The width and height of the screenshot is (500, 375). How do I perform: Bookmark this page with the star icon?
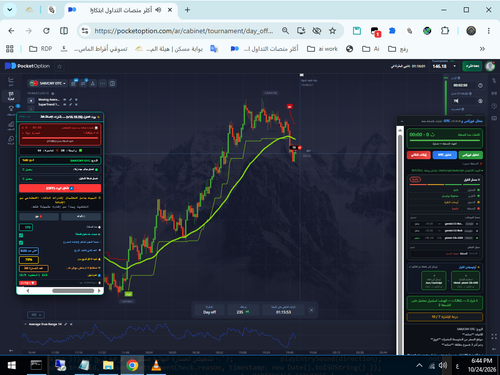[x=332, y=31]
